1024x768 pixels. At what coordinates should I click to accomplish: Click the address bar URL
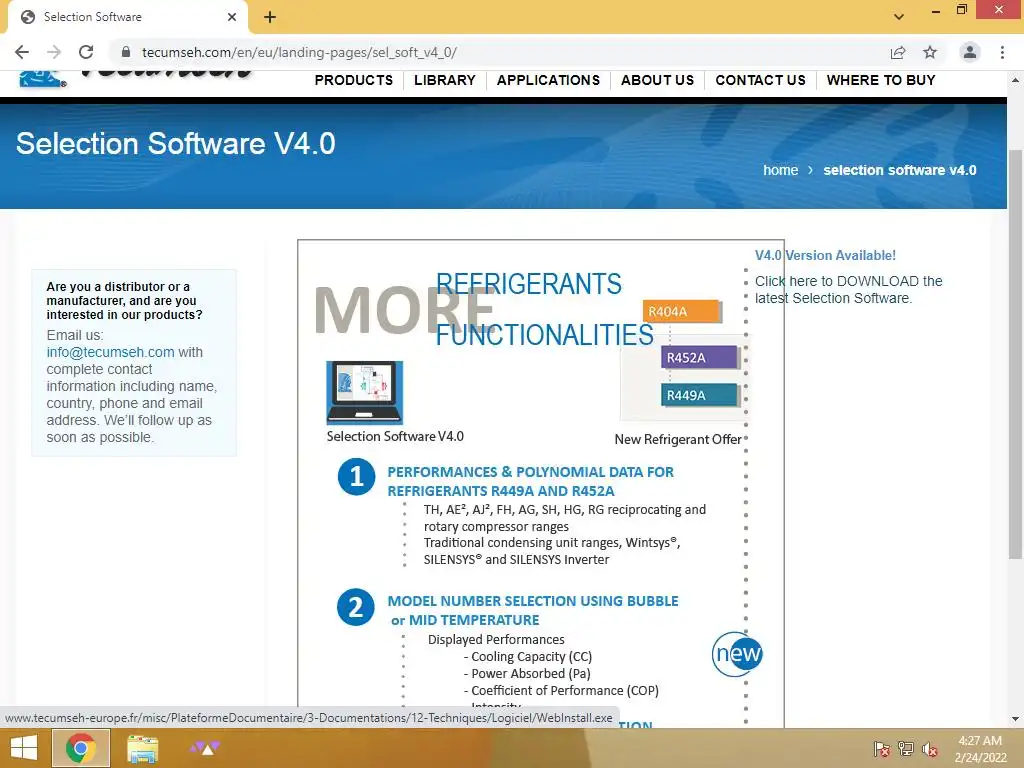coord(299,52)
